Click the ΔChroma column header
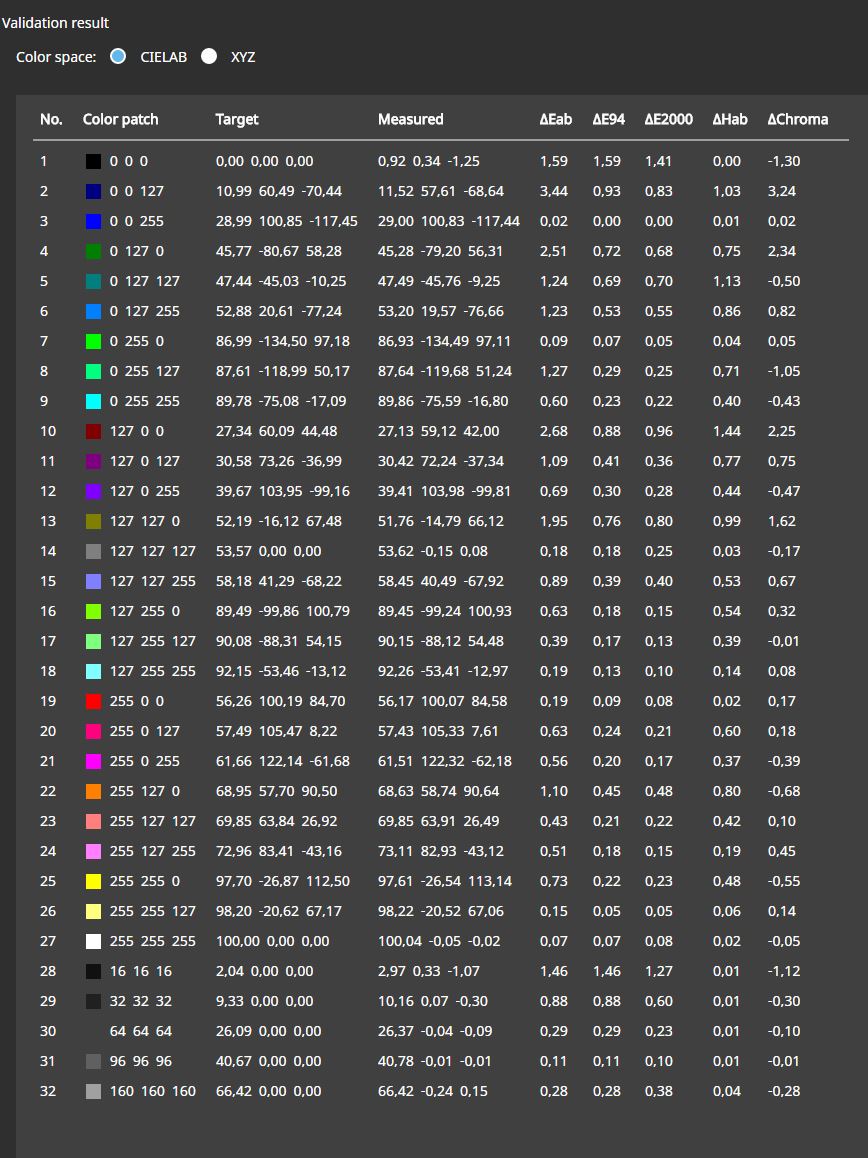868x1158 pixels. 798,119
